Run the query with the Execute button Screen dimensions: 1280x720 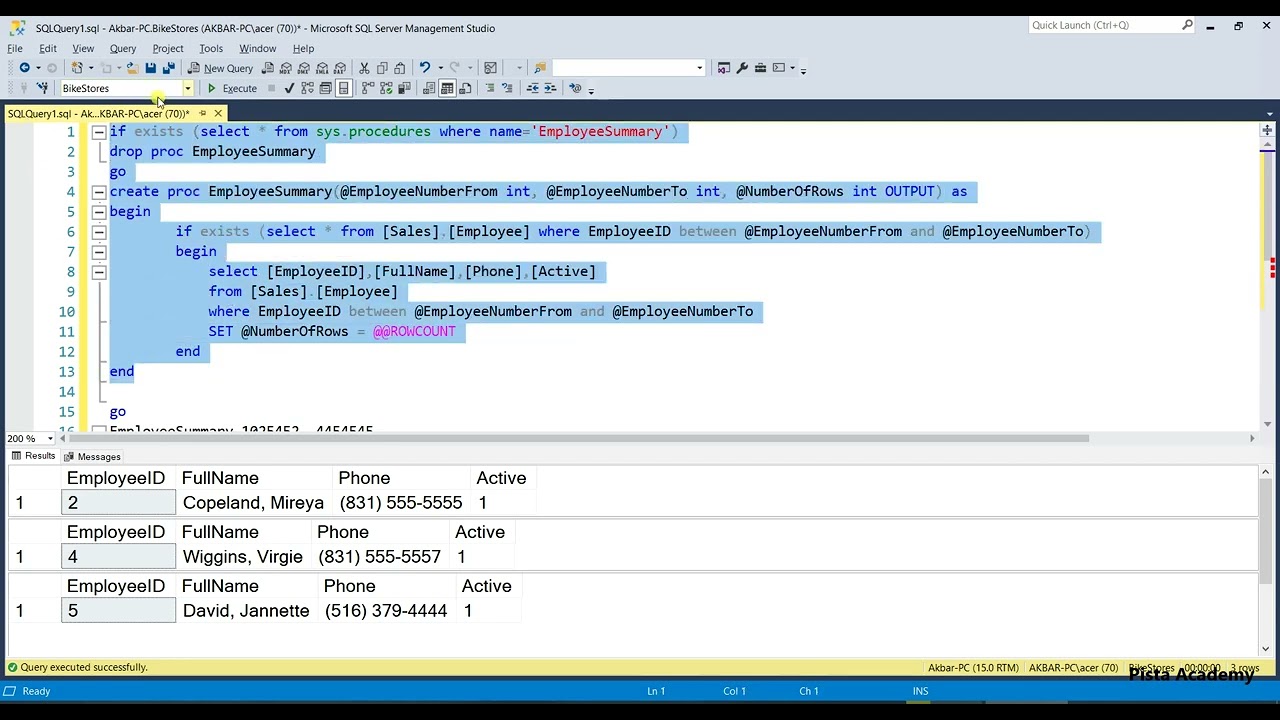[232, 88]
